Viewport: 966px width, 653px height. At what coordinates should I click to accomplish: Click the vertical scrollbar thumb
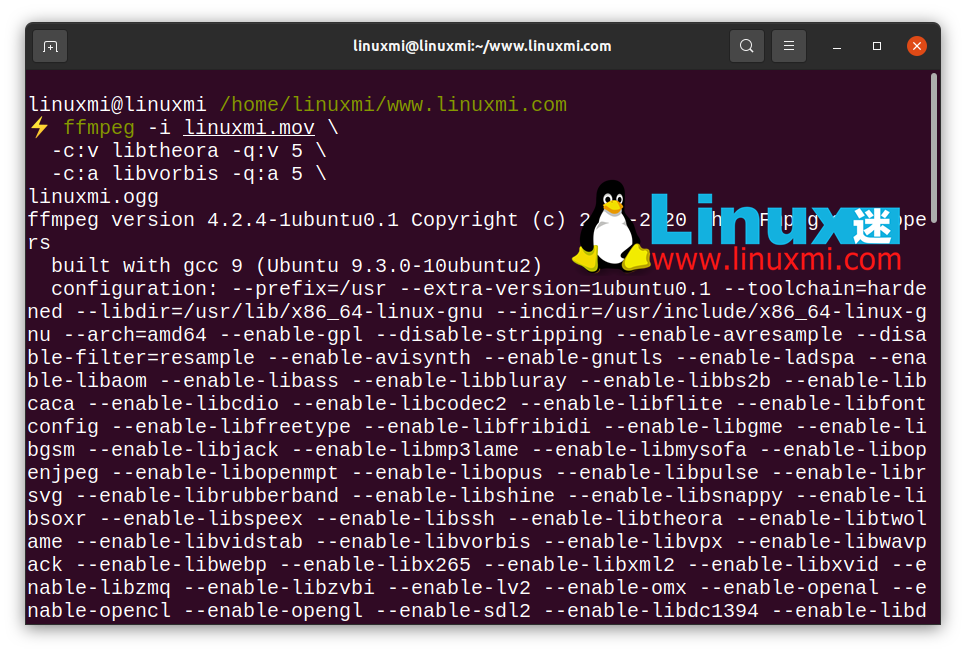point(935,148)
